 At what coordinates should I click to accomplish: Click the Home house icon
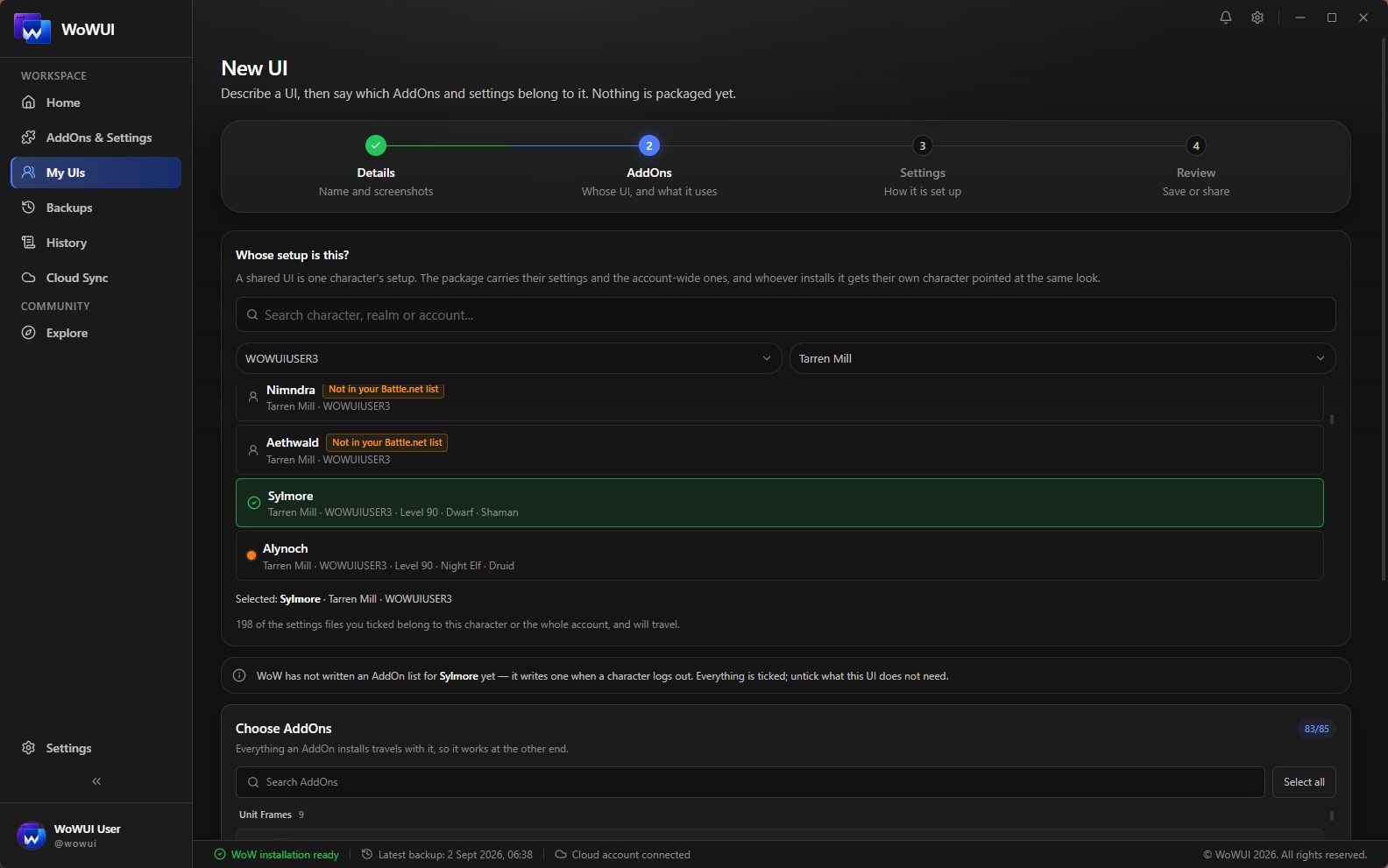[29, 102]
